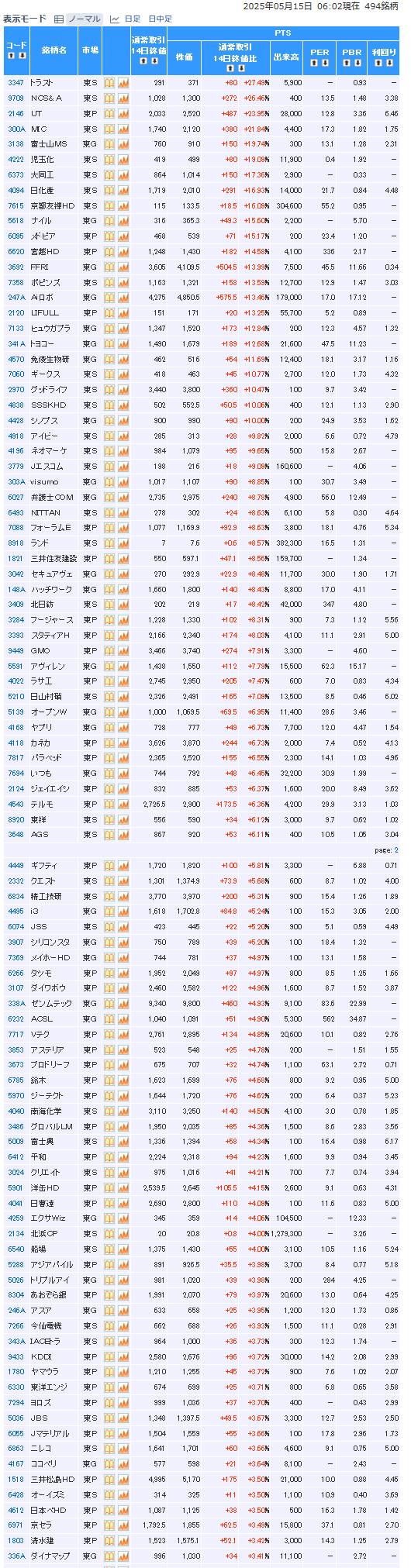Open the book icon for ギフティ row

click(x=109, y=866)
